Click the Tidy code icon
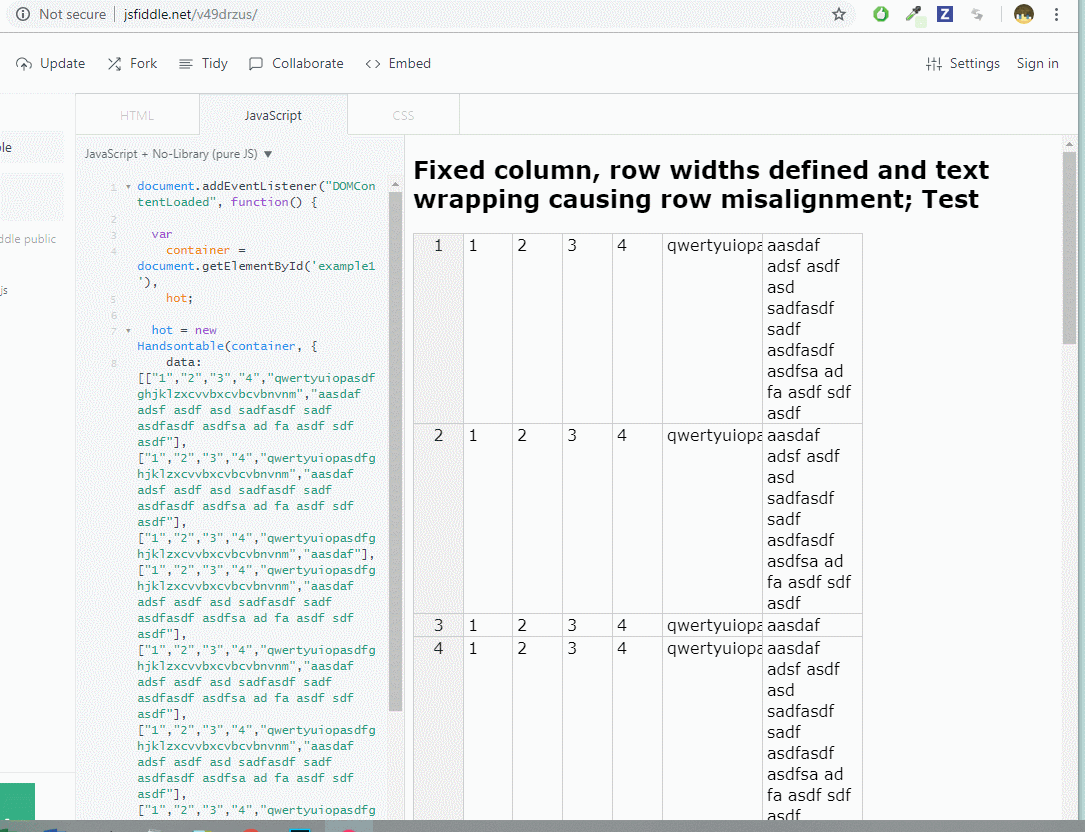This screenshot has height=832, width=1085. pyautogui.click(x=184, y=63)
